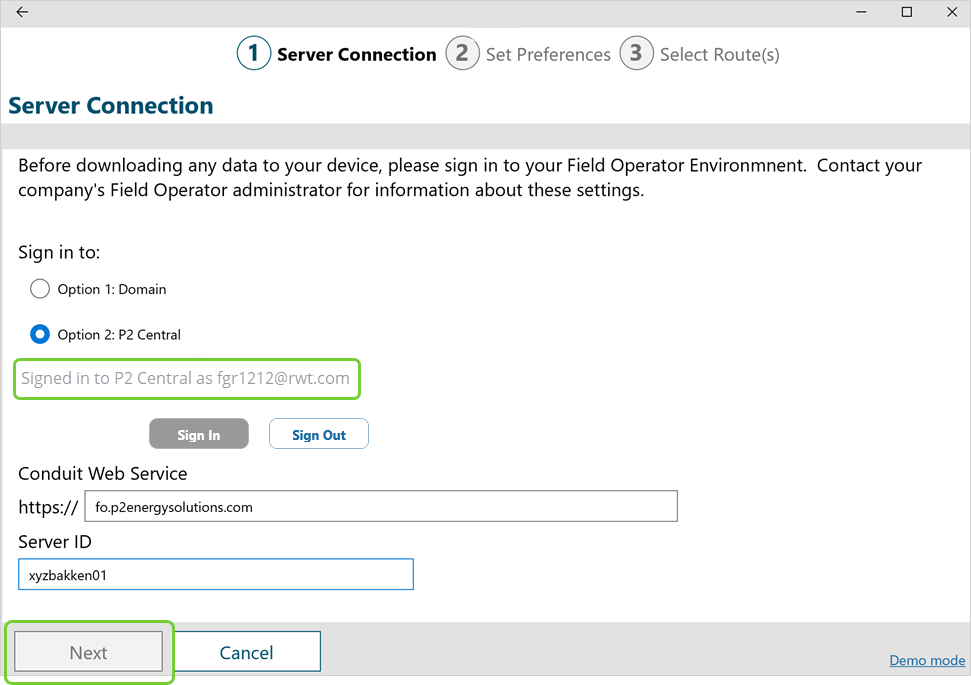This screenshot has width=971, height=685.
Task: Select the Option 2: P2 Central radio button
Action: (x=40, y=334)
